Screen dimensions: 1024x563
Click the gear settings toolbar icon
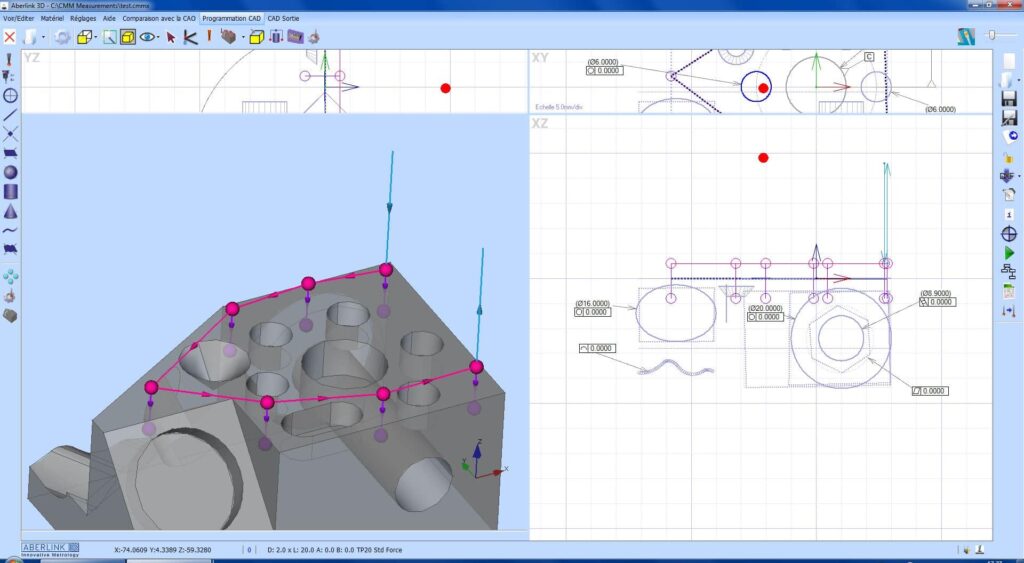click(x=62, y=37)
